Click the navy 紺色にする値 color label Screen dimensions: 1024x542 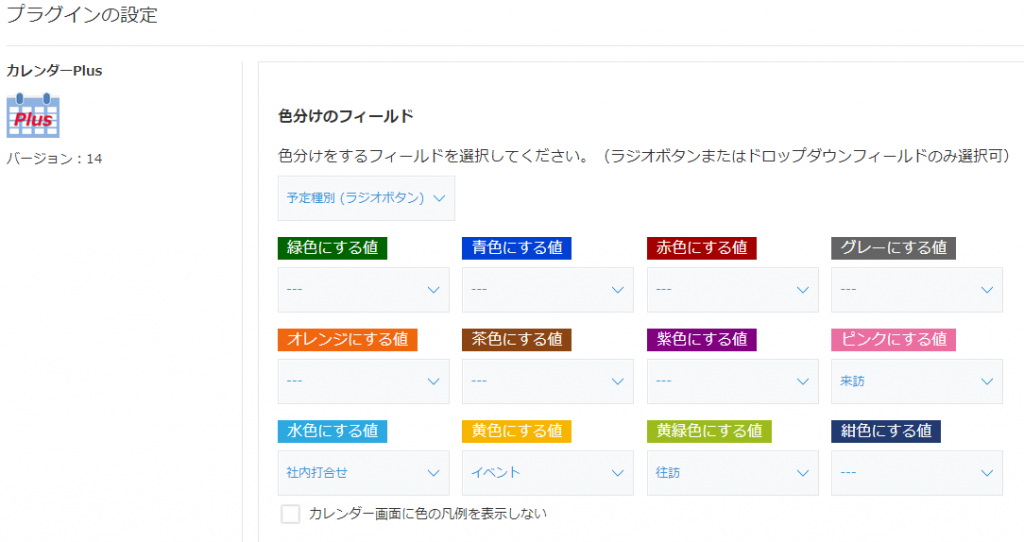886,431
